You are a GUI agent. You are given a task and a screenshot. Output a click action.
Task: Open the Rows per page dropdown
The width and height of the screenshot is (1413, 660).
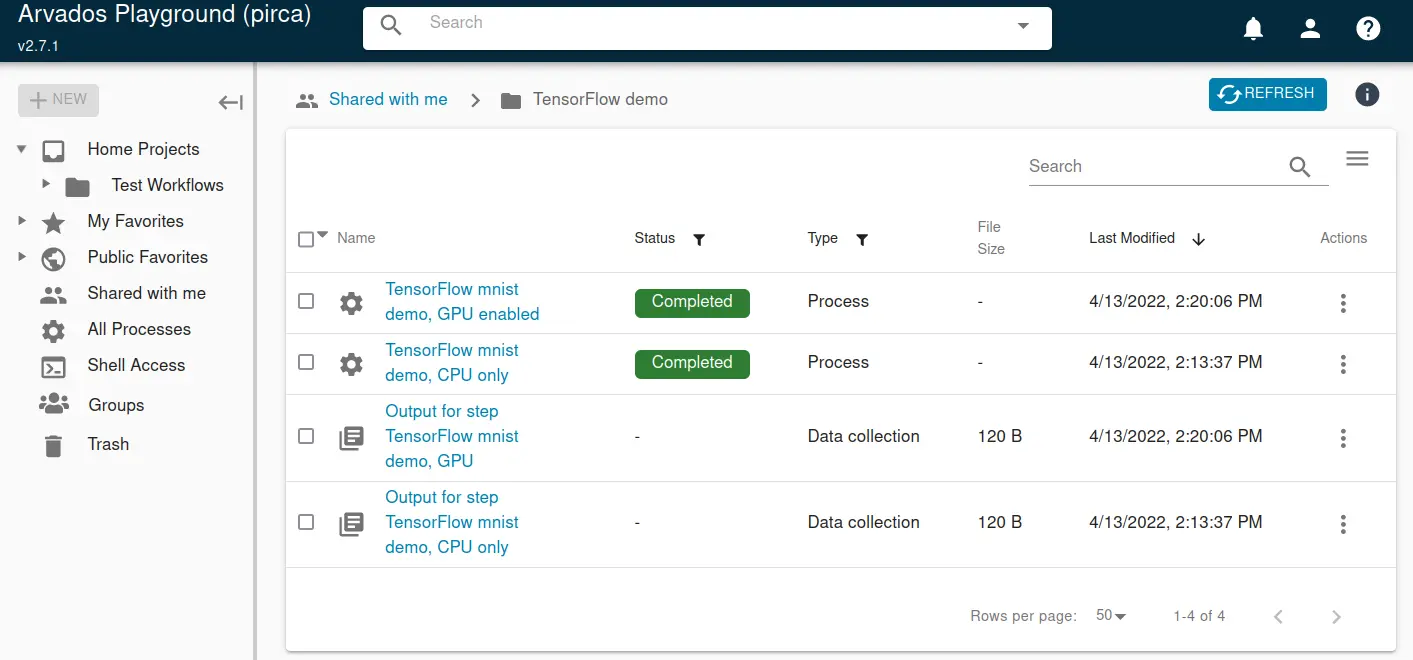(1111, 616)
